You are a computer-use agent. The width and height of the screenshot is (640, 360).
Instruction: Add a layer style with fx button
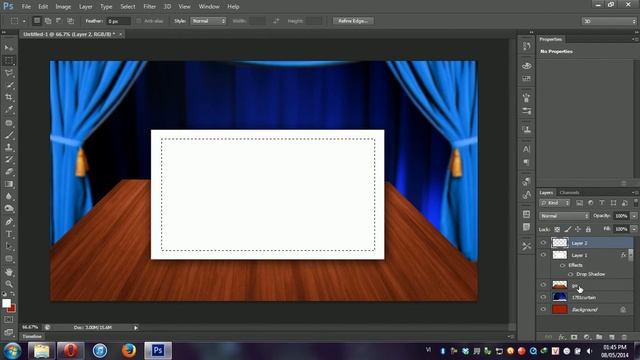click(562, 337)
